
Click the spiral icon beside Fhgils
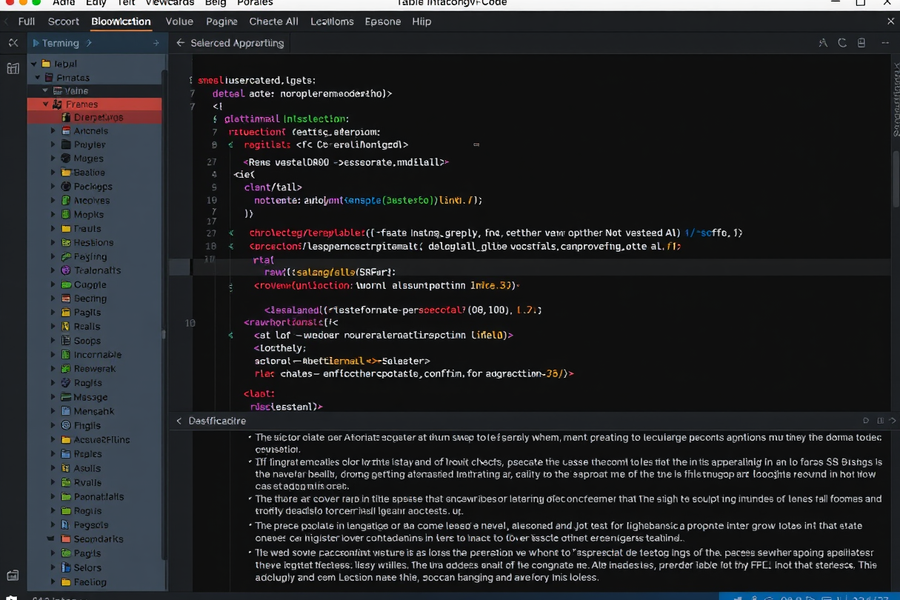tap(66, 425)
